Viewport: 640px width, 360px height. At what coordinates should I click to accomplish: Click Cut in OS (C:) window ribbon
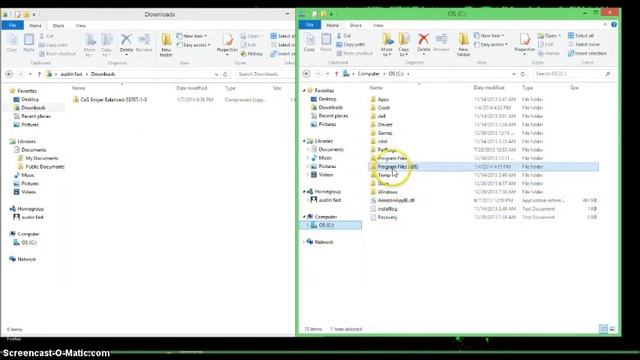click(344, 36)
